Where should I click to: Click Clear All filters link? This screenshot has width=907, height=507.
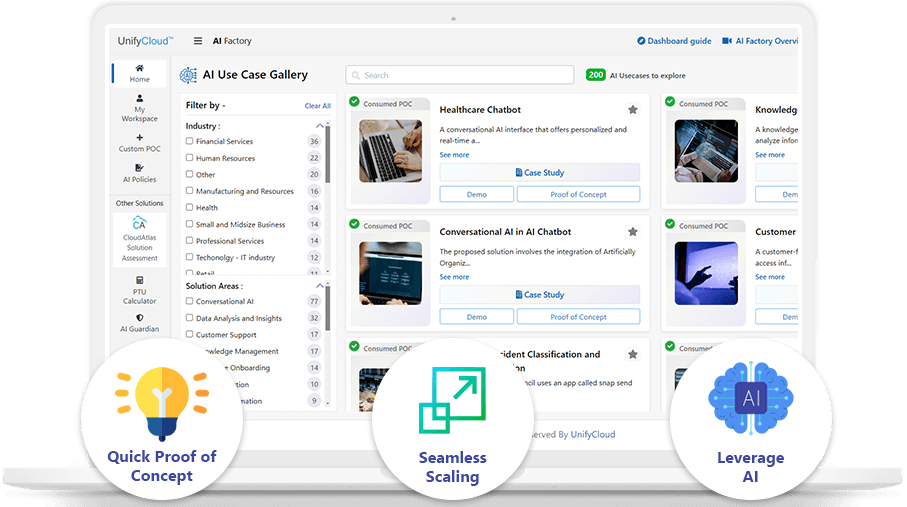click(x=318, y=106)
